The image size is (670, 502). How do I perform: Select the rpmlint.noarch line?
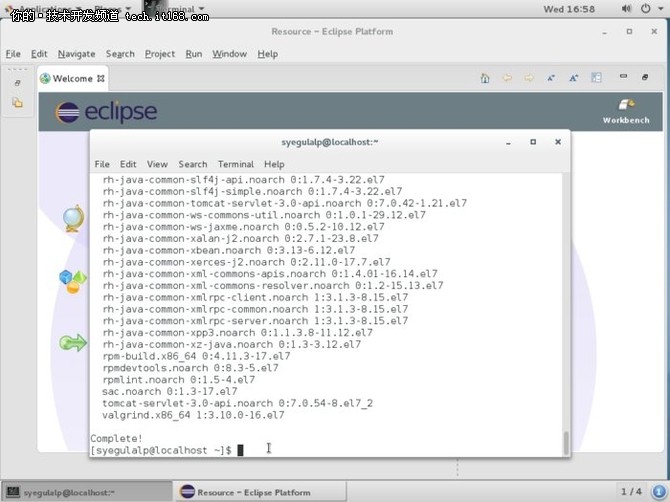point(179,379)
